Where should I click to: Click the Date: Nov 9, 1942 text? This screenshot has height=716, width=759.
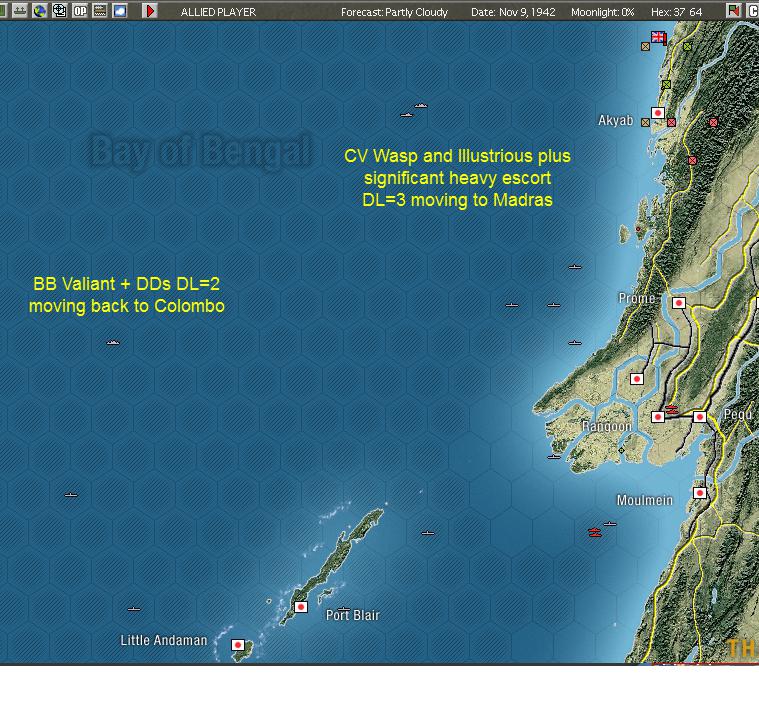click(x=513, y=12)
